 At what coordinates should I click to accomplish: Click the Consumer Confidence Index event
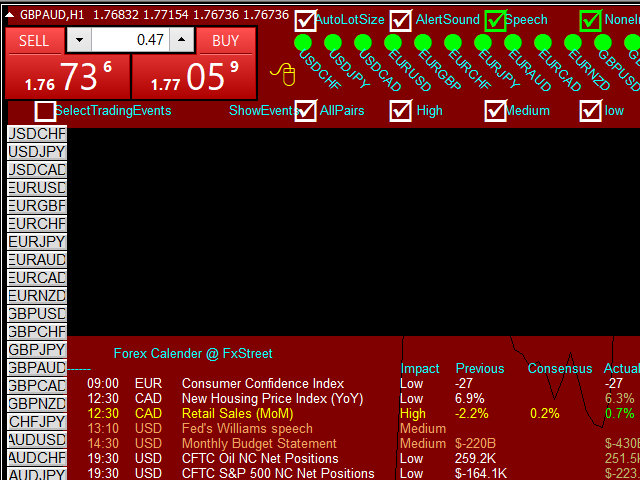coord(263,384)
